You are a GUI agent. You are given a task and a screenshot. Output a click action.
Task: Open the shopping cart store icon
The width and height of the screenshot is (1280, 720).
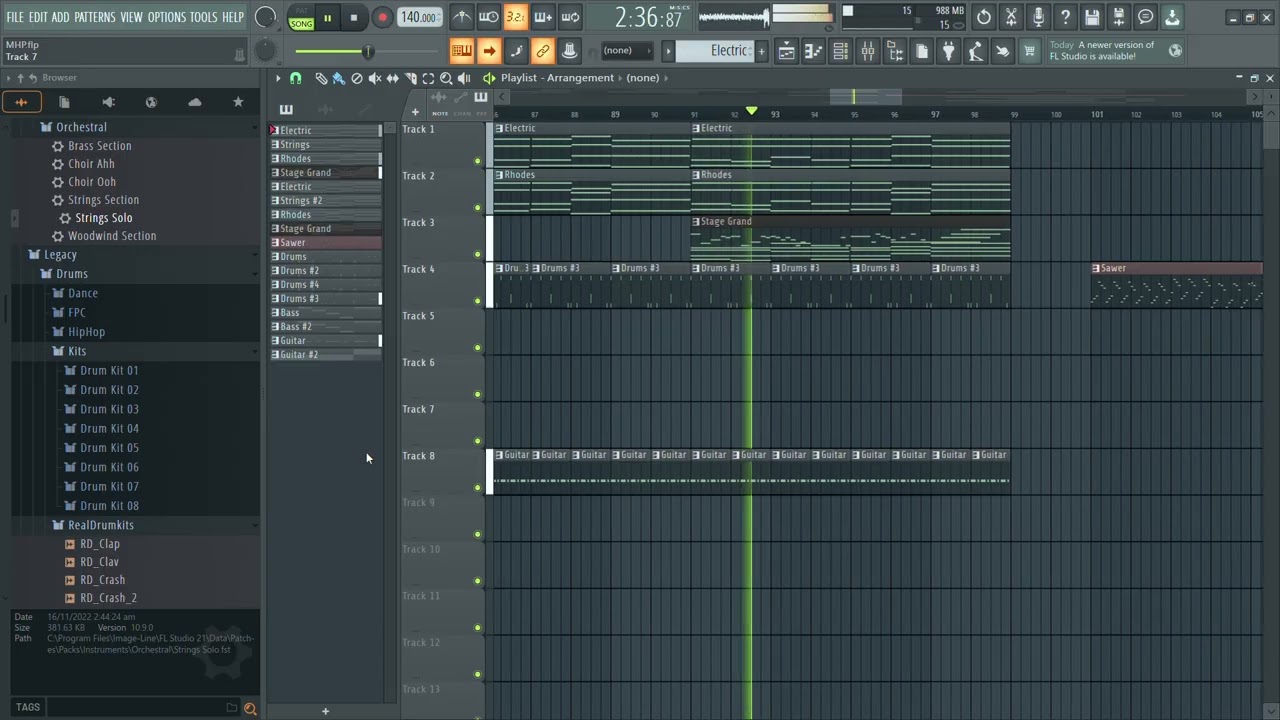(x=1029, y=51)
